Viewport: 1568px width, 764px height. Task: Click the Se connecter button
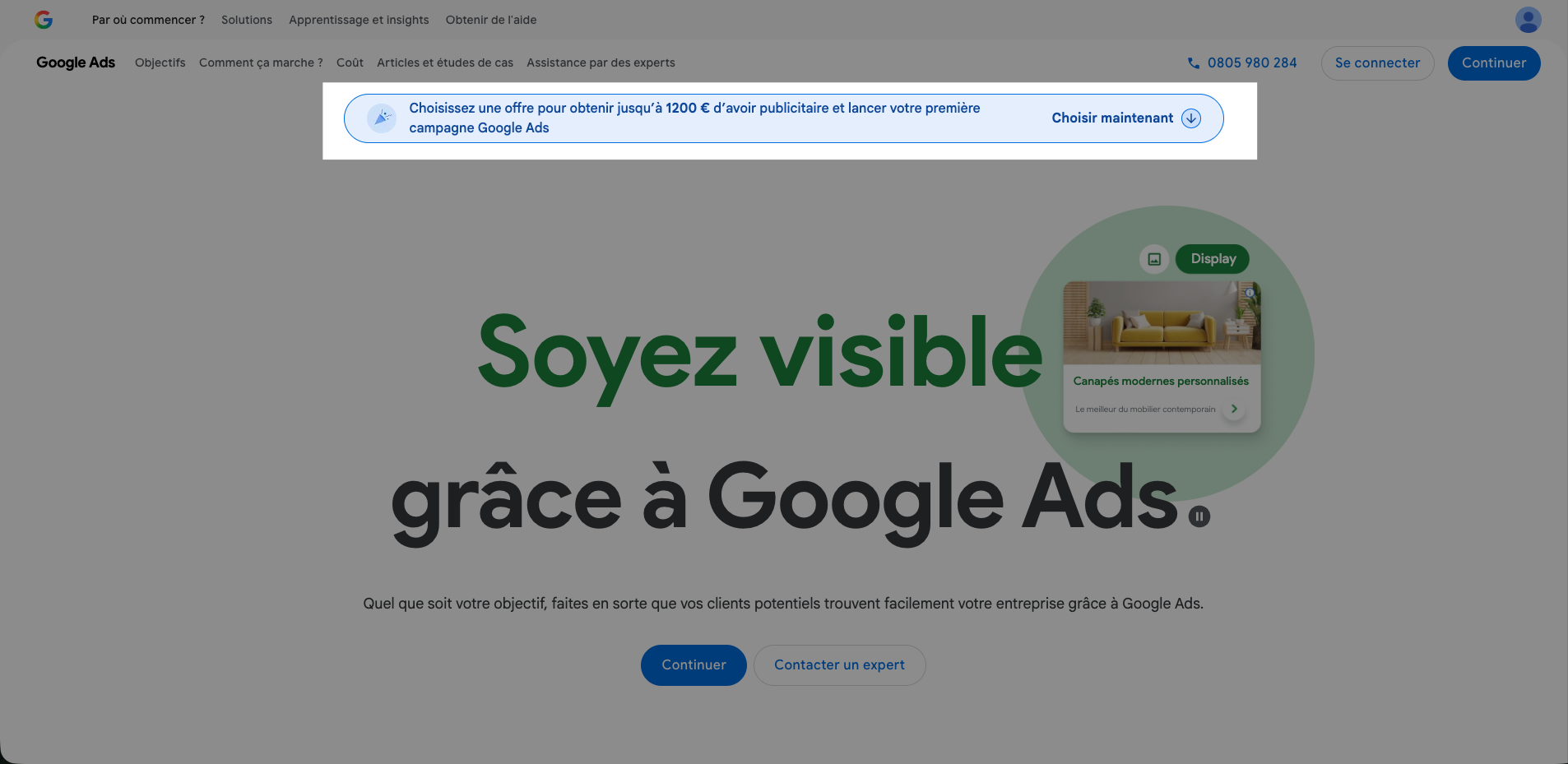coord(1377,63)
